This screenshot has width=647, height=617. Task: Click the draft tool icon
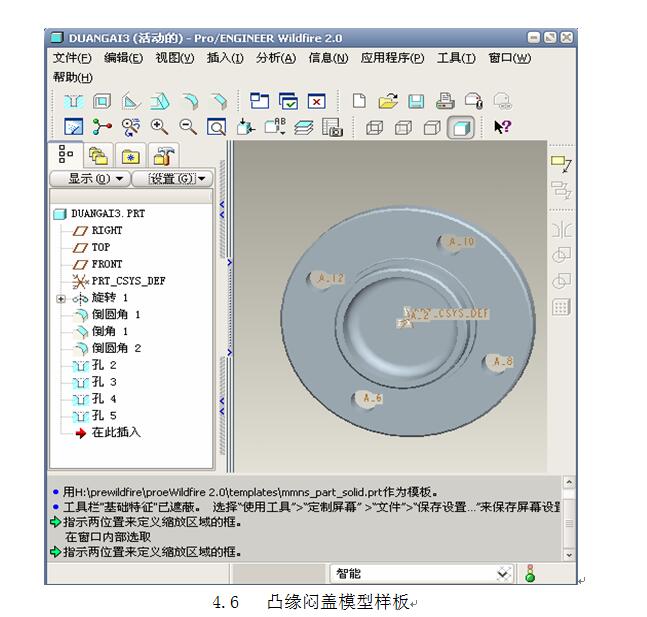pos(160,101)
